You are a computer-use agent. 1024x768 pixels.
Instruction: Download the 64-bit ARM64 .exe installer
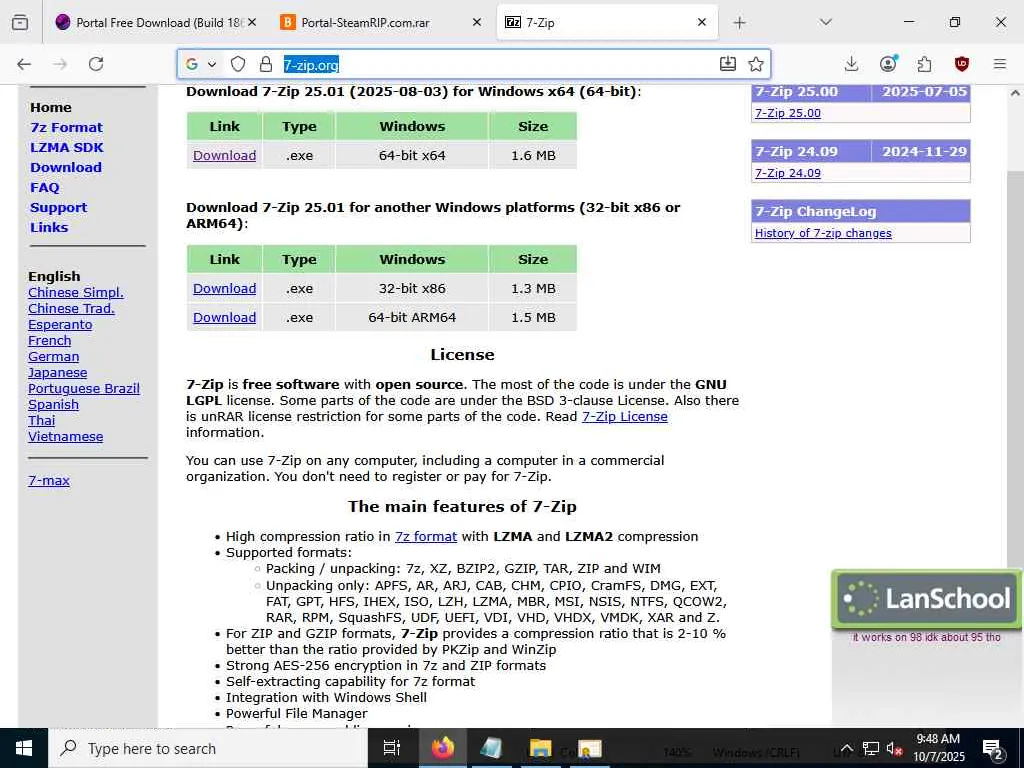point(225,317)
